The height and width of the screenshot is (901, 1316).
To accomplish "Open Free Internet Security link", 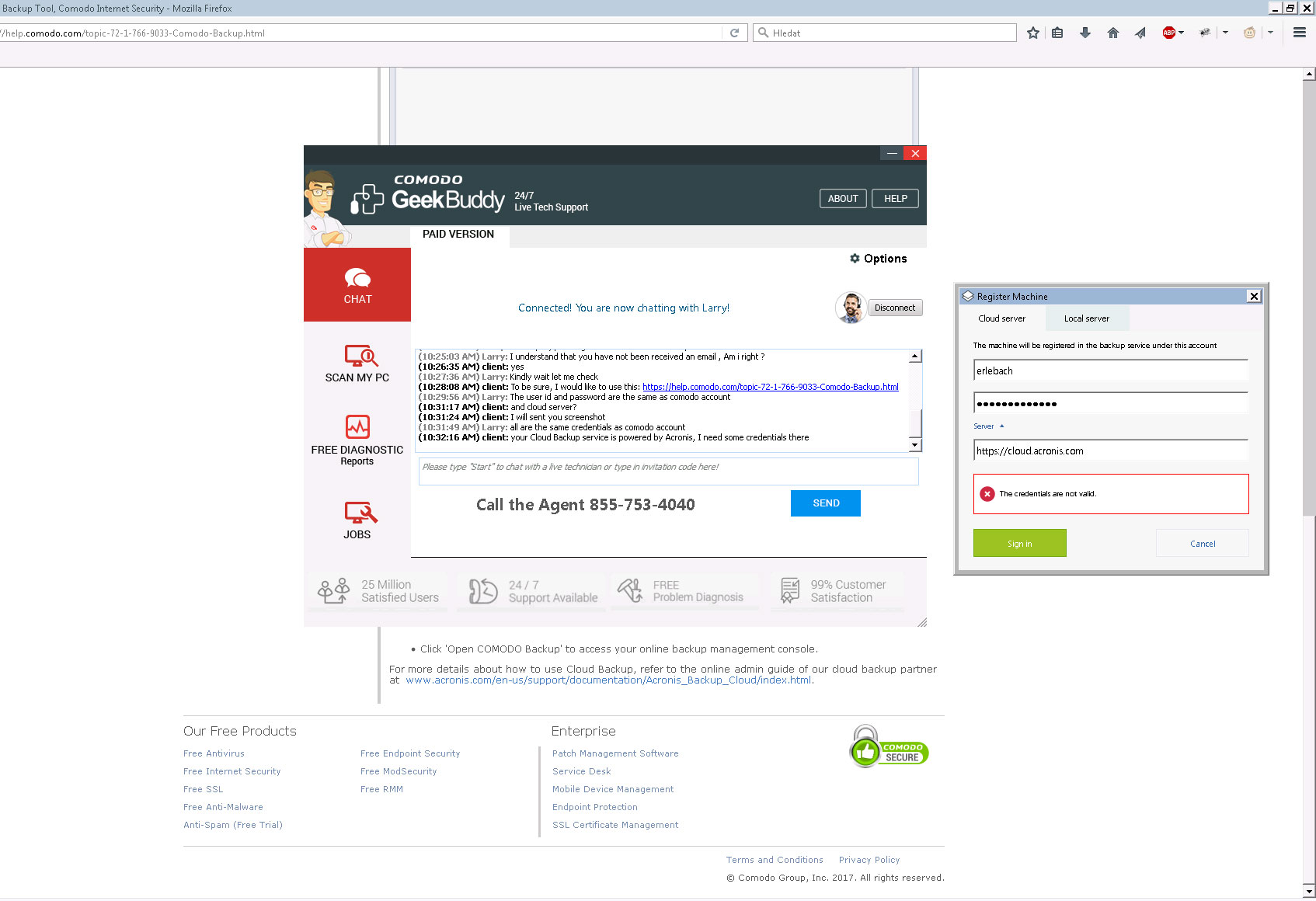I will click(x=232, y=771).
